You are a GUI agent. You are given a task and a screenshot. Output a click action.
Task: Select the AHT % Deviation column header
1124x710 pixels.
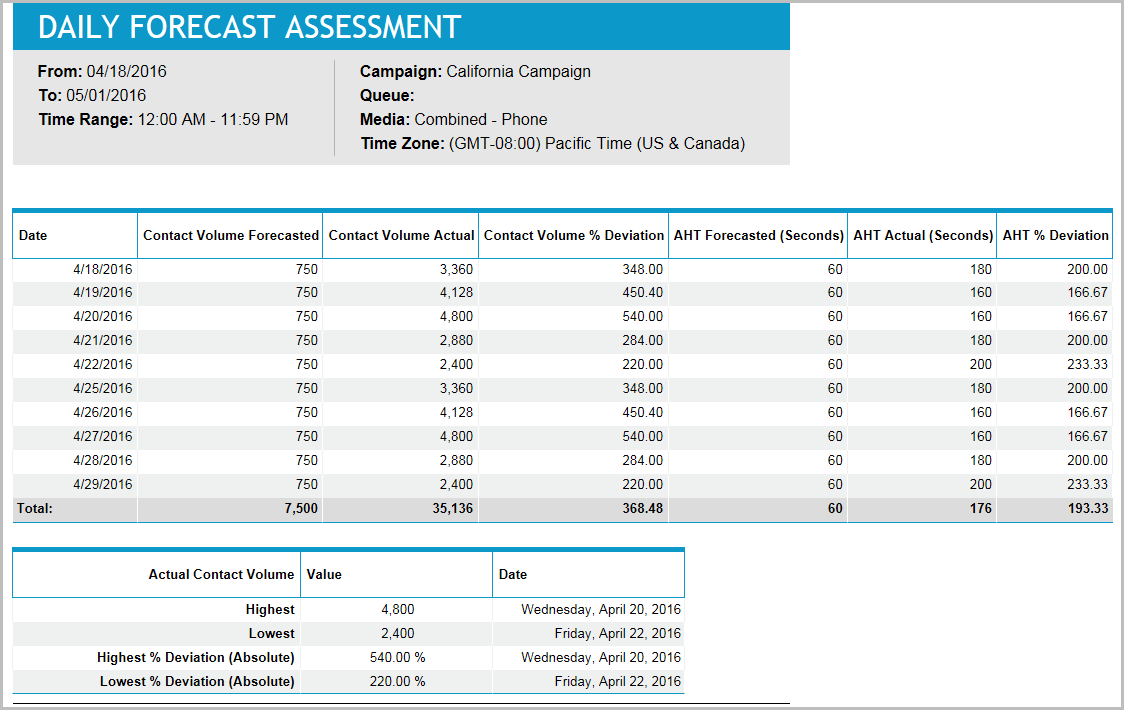(1055, 234)
